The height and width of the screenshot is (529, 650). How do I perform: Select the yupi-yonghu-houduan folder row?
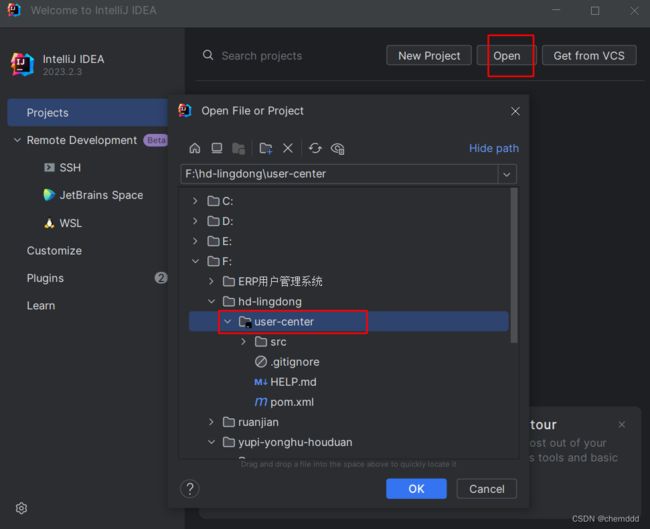[x=348, y=442]
